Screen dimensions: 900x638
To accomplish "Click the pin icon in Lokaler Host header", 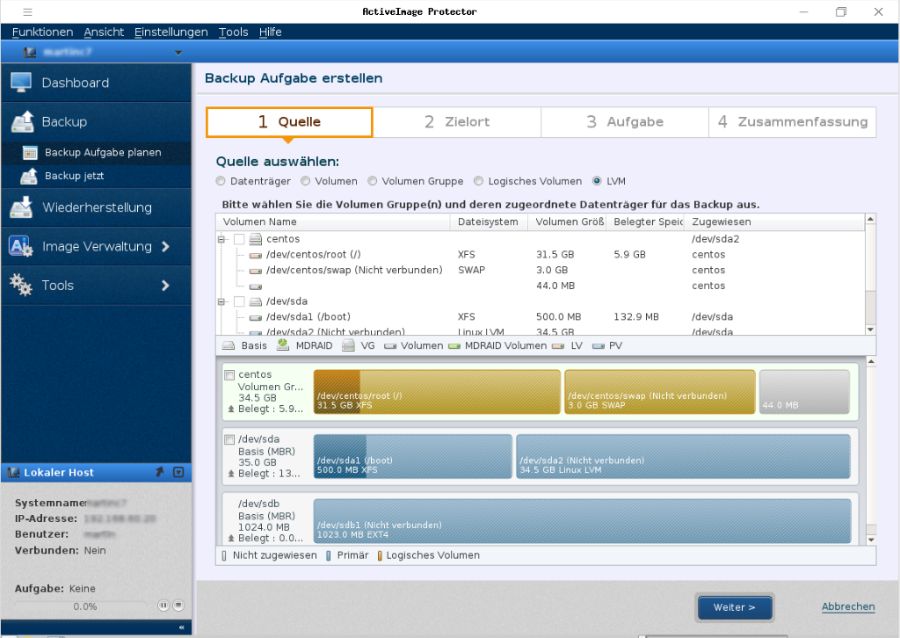I will [x=160, y=472].
